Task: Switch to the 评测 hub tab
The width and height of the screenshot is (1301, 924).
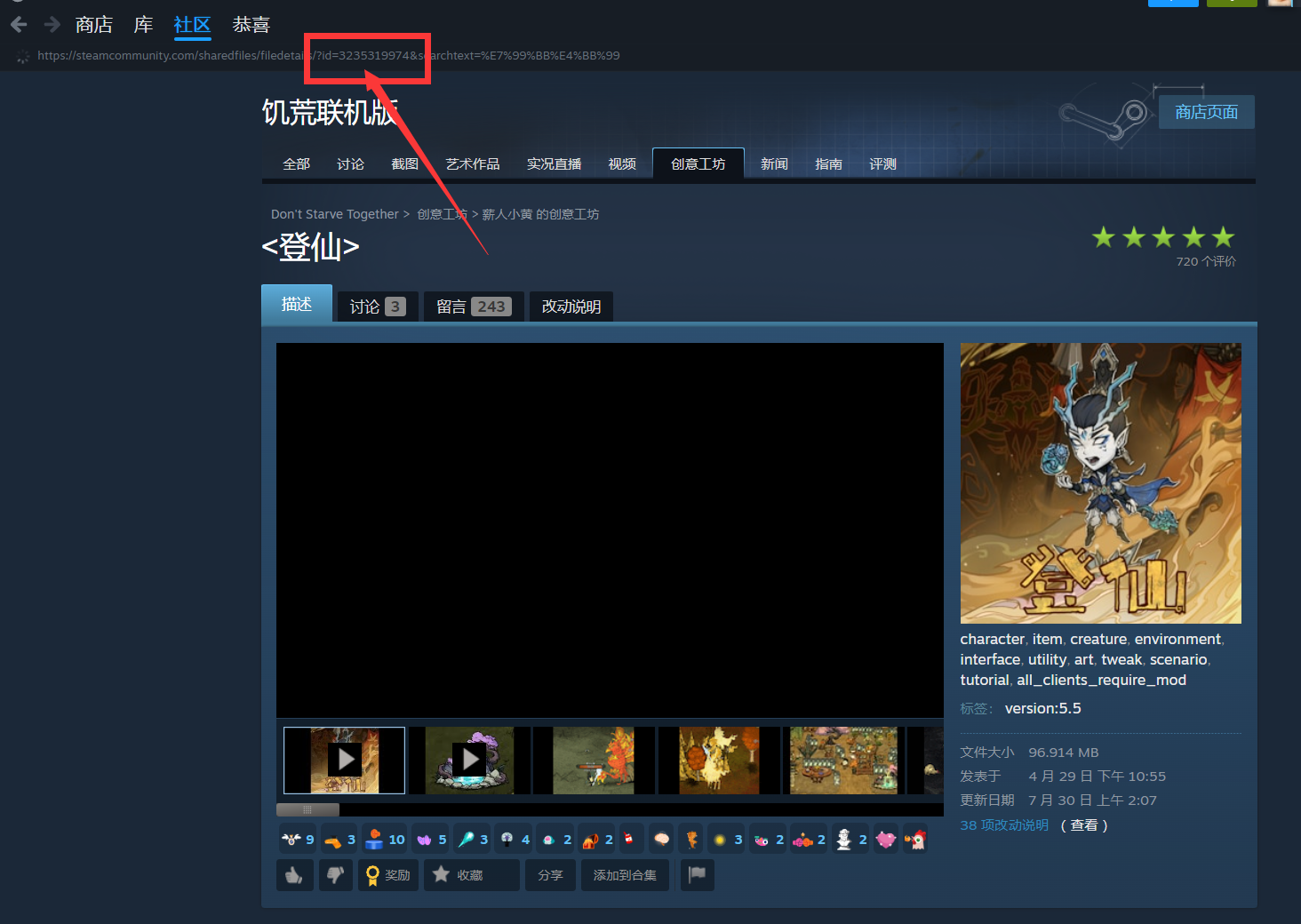Action: (882, 164)
